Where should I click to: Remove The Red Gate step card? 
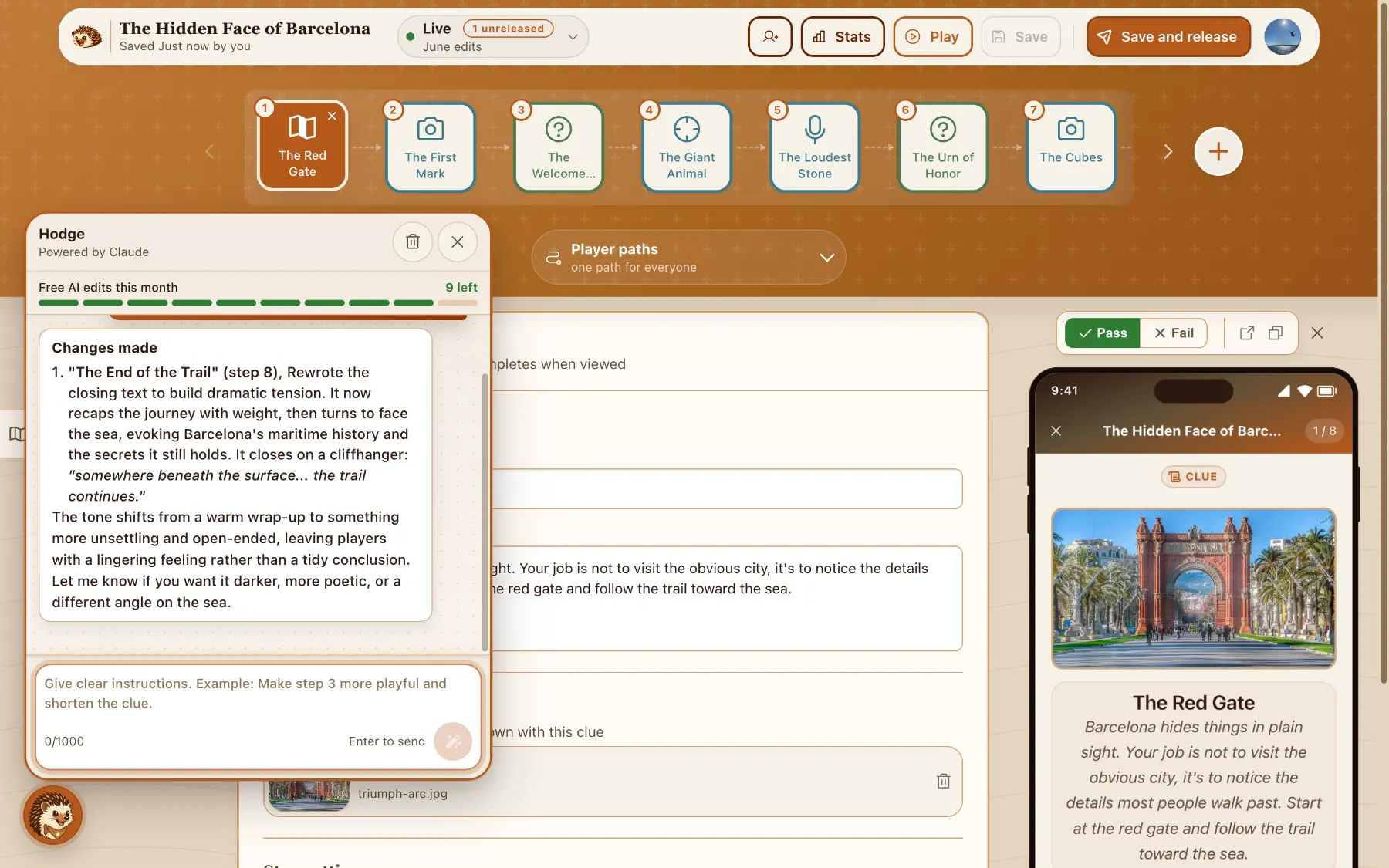coord(332,116)
